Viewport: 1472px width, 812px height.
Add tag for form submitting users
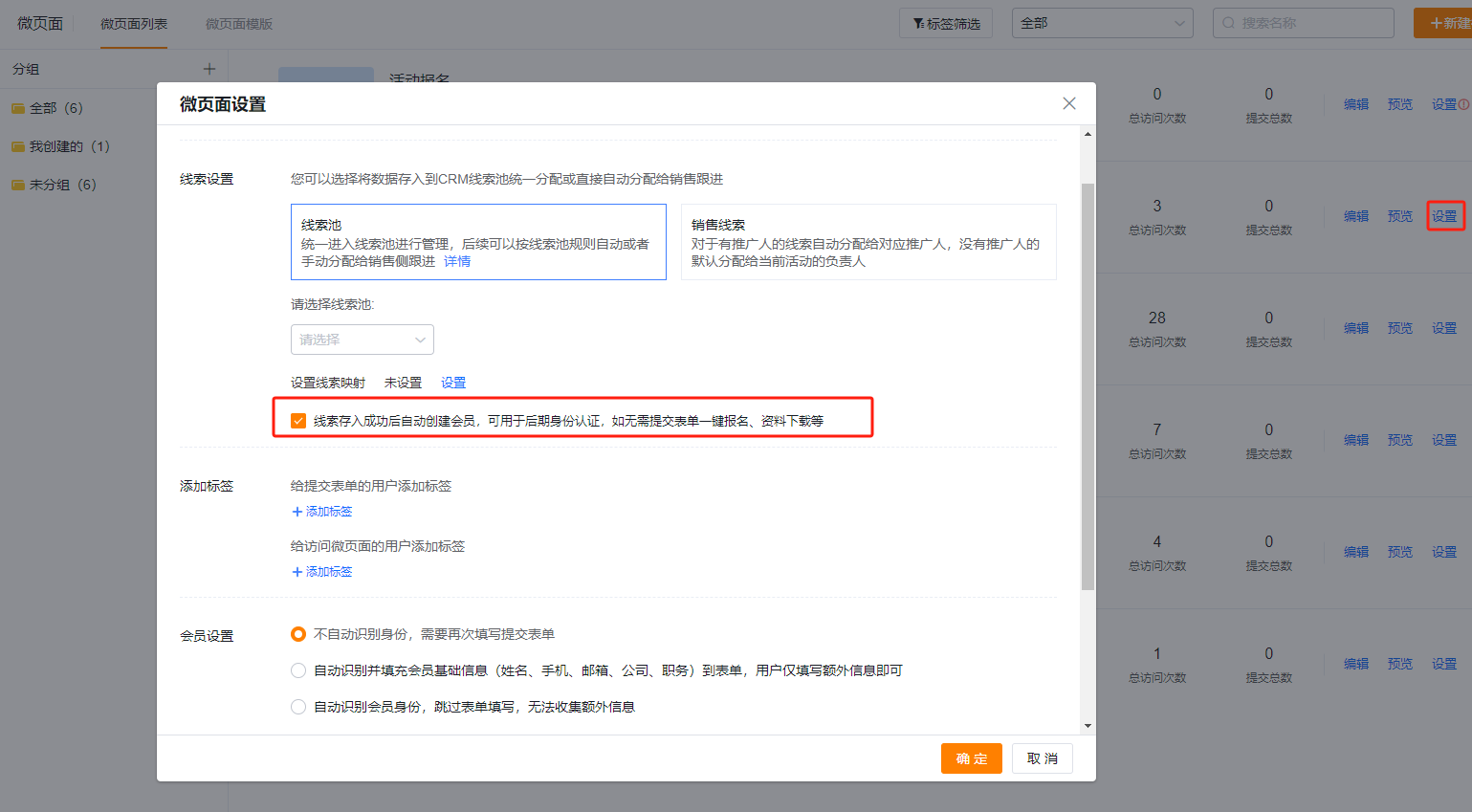322,512
